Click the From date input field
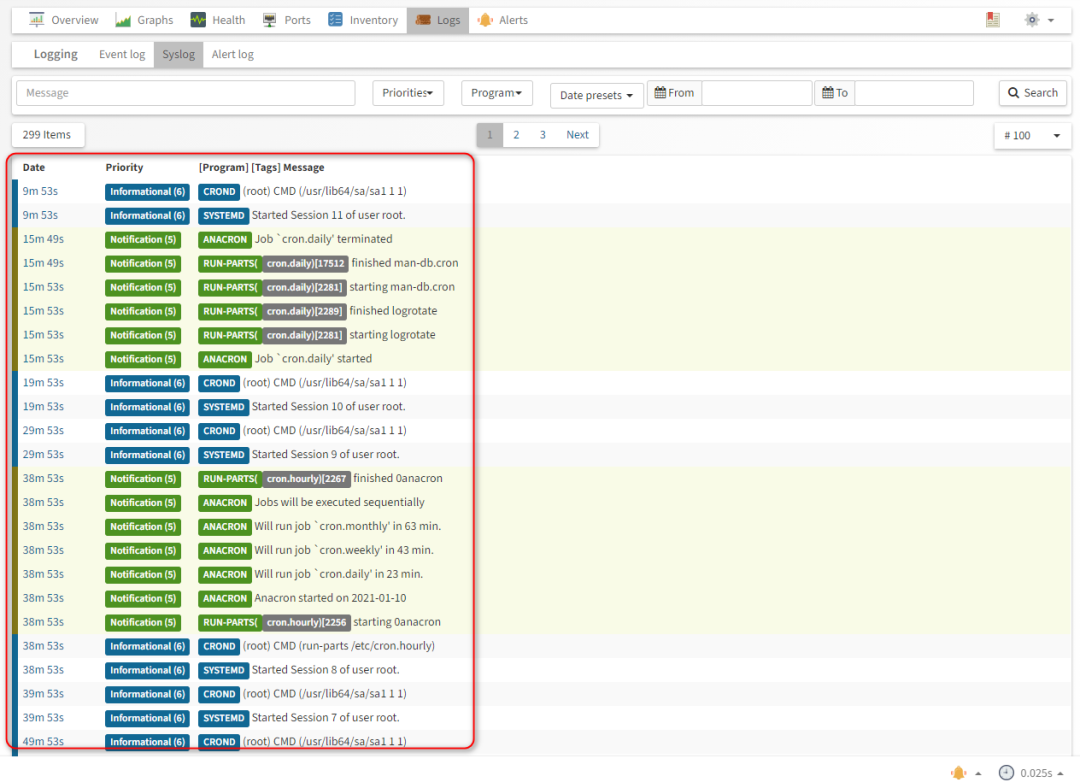Viewport: 1080px width, 782px height. click(x=756, y=93)
